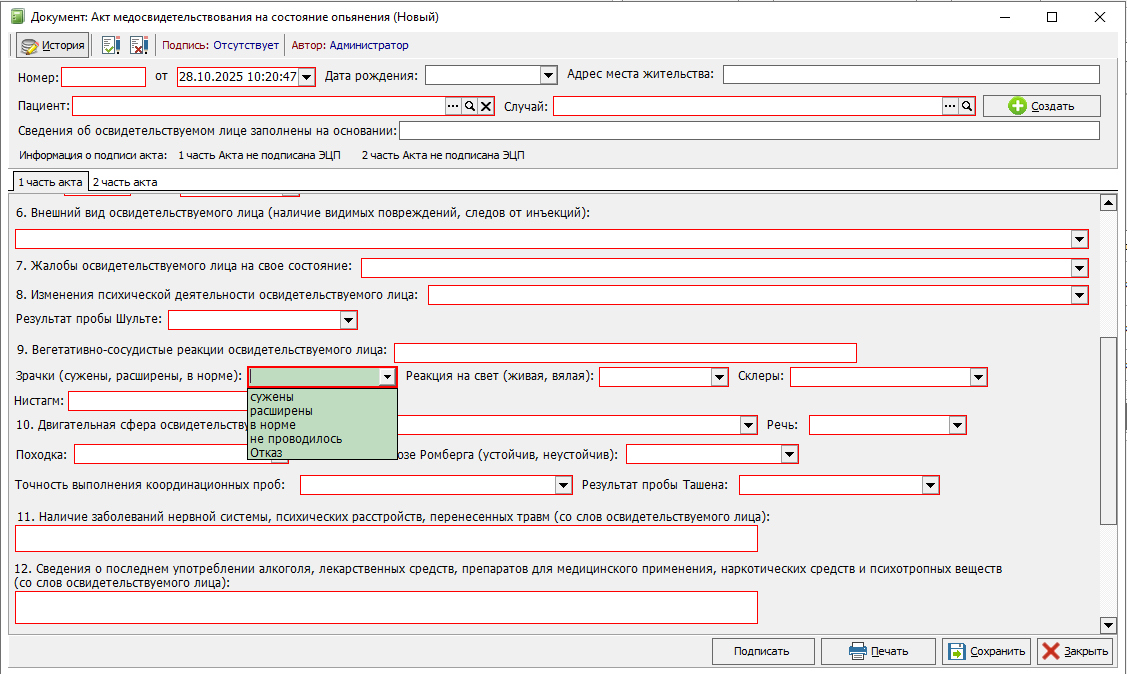Expand the Дата рождения dropdown

pyautogui.click(x=547, y=75)
